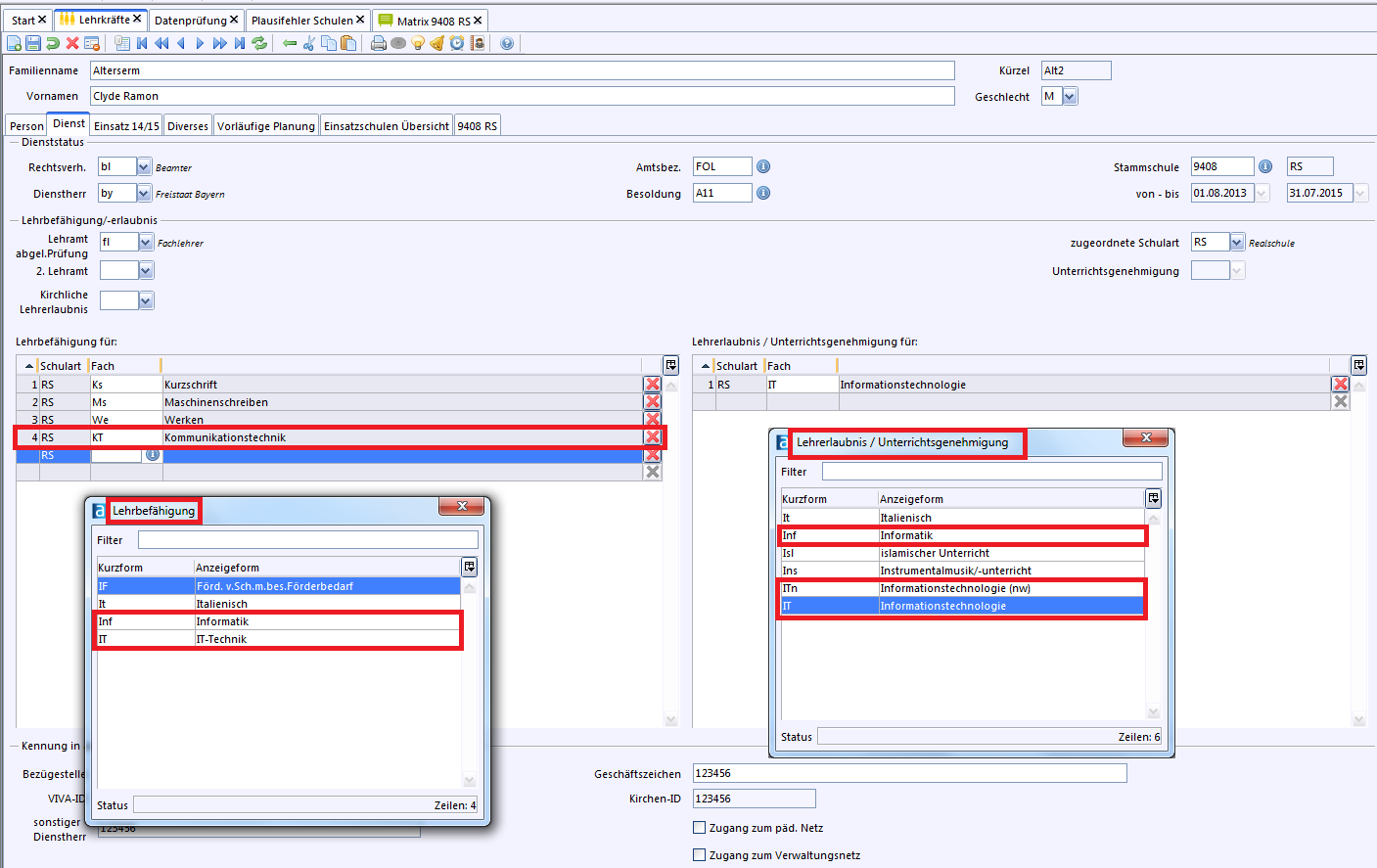
Task: Switch to the Diverses tab
Action: 188,126
